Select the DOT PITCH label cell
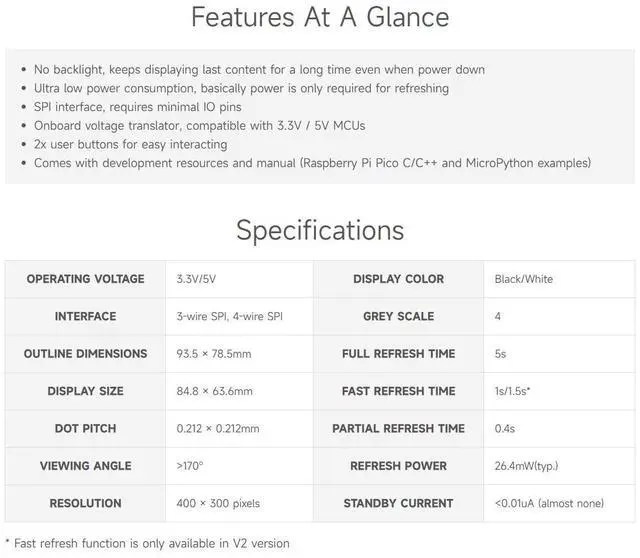640x558 pixels. pos(85,428)
